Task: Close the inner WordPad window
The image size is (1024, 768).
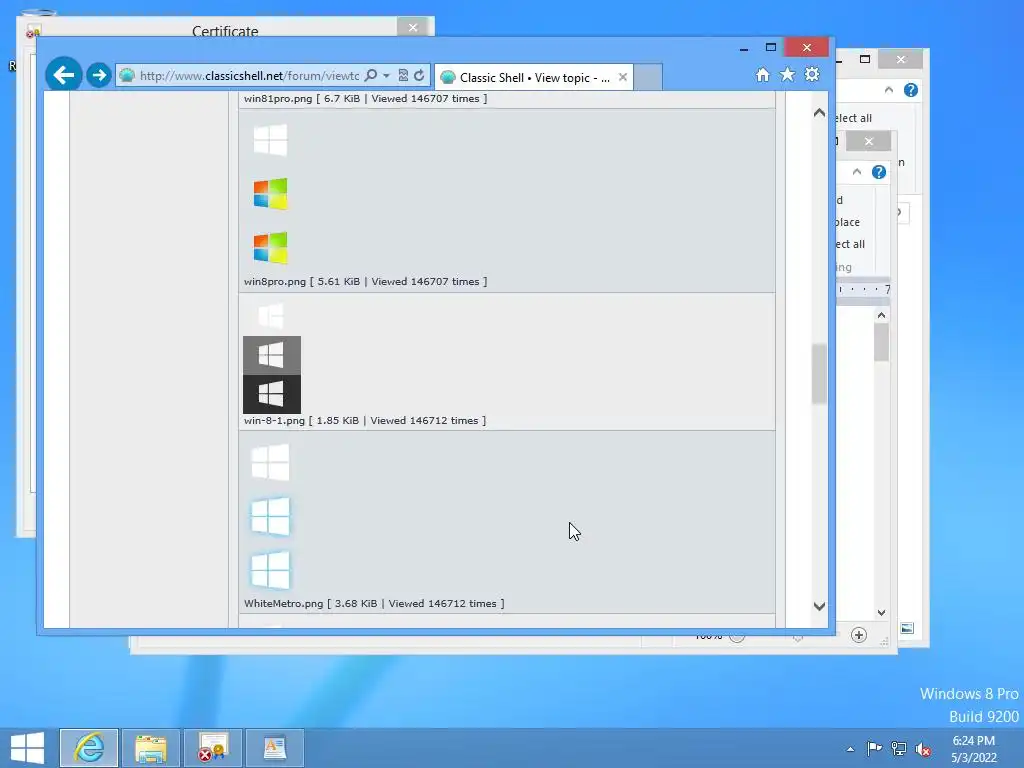Action: [x=869, y=141]
